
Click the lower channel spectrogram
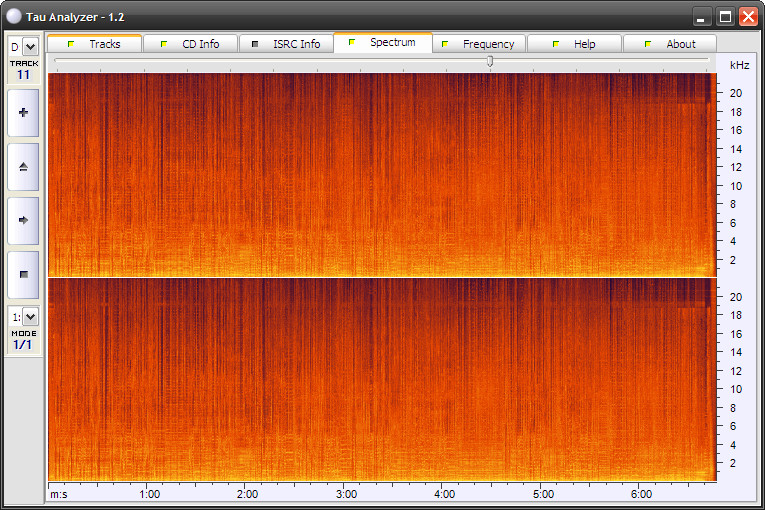point(382,380)
